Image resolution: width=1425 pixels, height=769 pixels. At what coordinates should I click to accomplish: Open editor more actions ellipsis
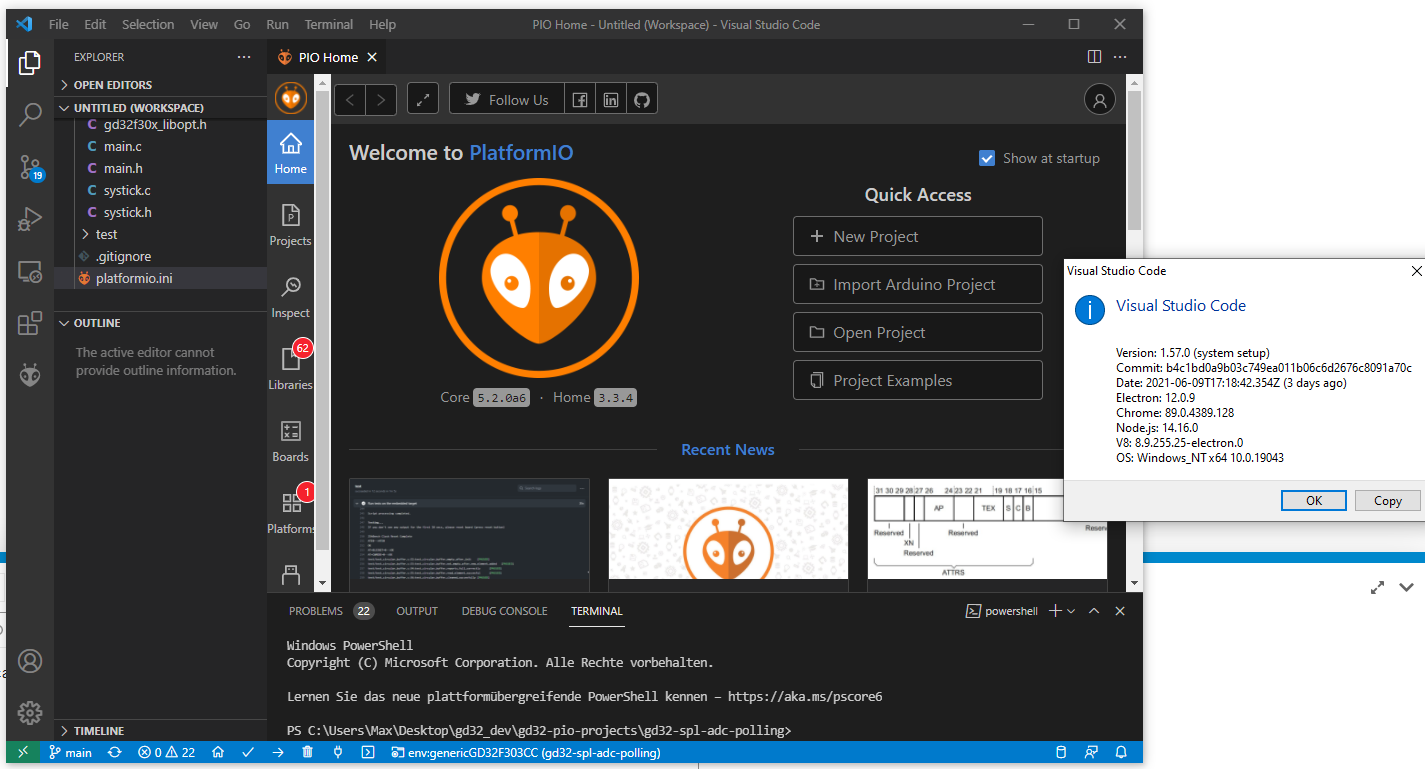1120,57
